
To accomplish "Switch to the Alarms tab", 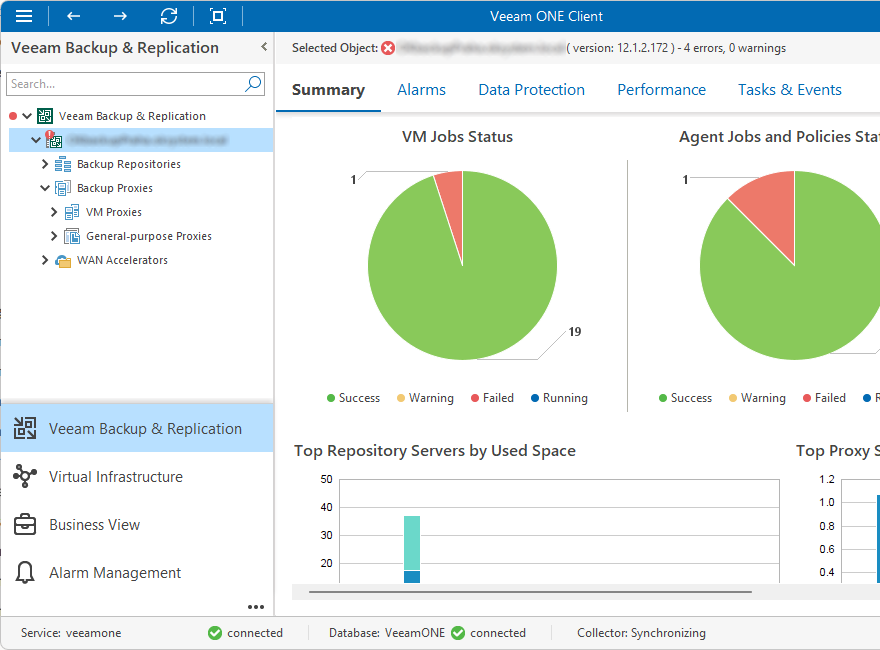I will click(x=421, y=89).
